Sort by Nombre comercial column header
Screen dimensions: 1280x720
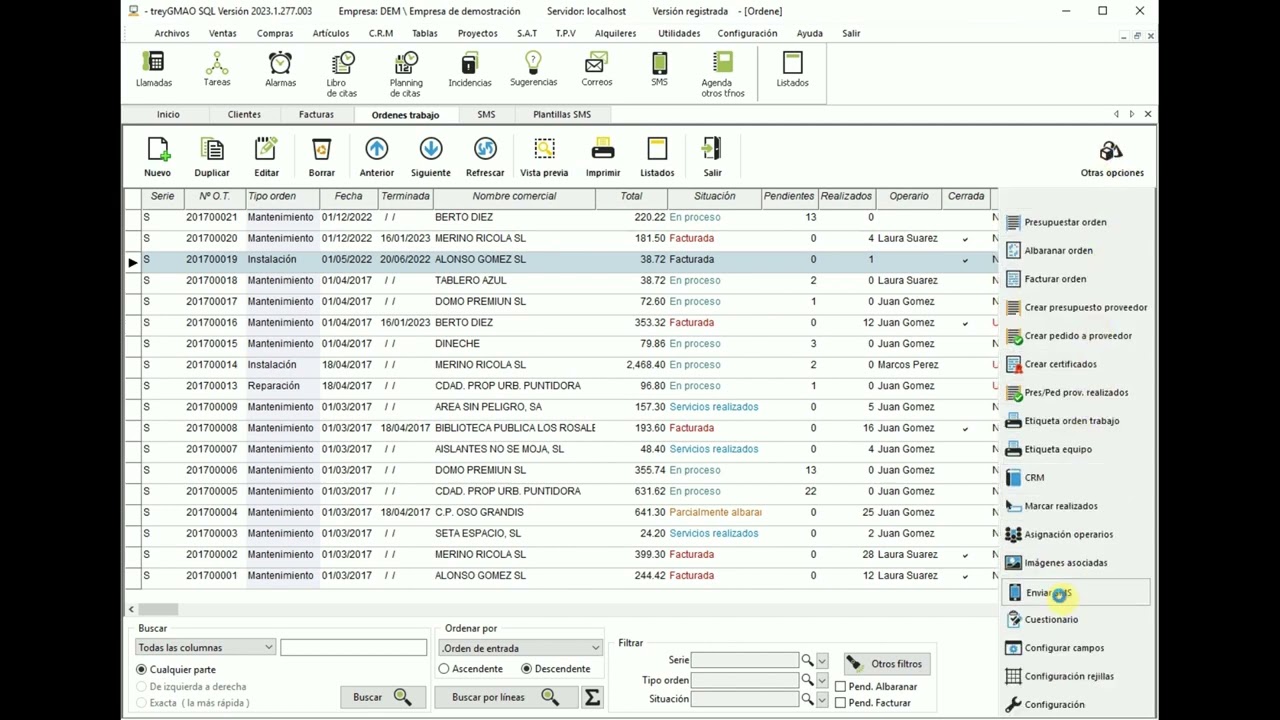click(514, 196)
